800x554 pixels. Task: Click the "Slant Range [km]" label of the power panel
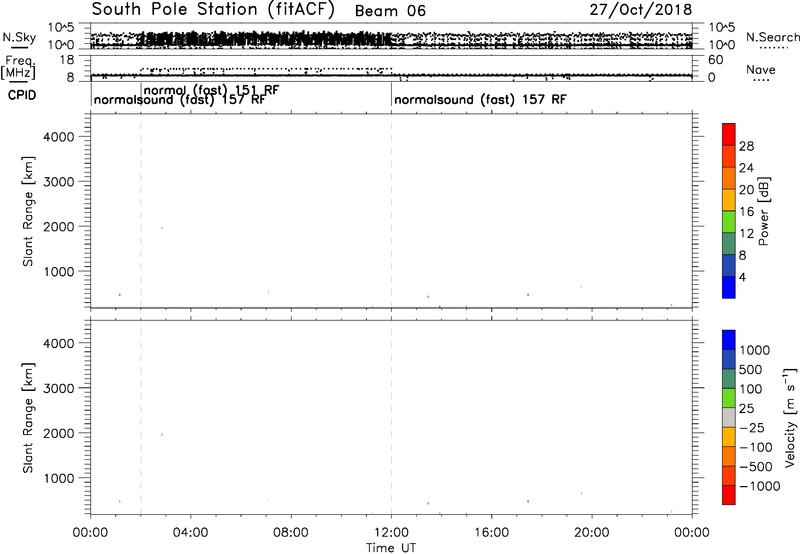pyautogui.click(x=28, y=211)
